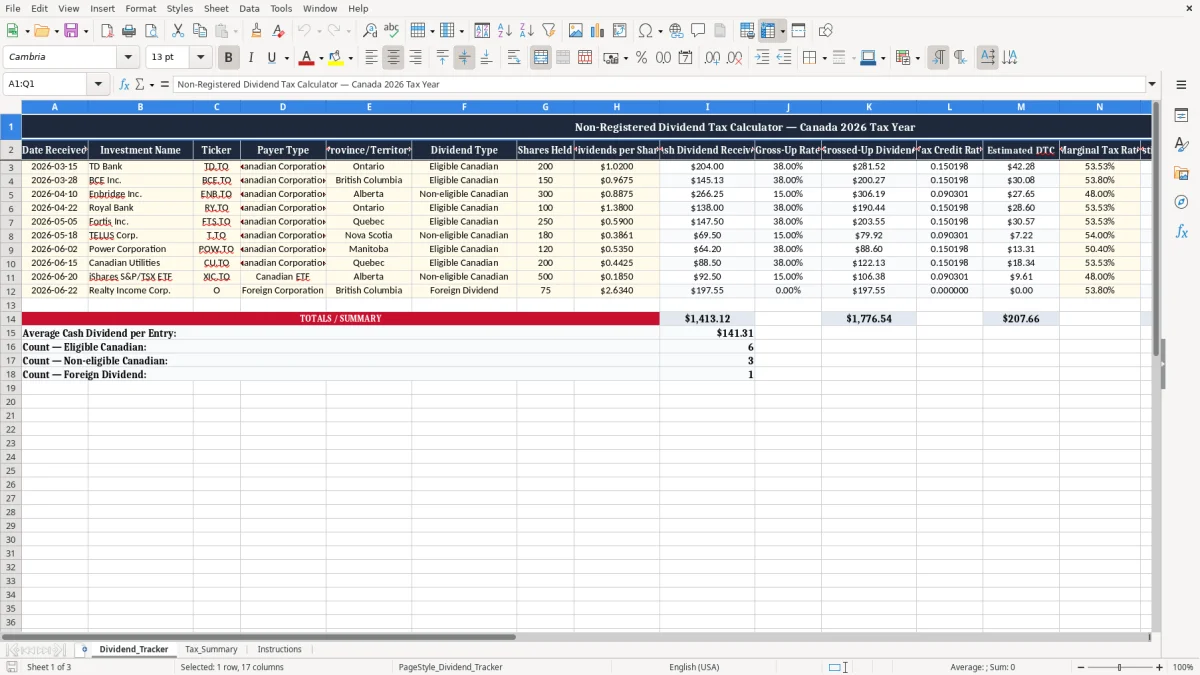Apply the yellow background color
The width and height of the screenshot is (1200, 675).
coord(335,58)
